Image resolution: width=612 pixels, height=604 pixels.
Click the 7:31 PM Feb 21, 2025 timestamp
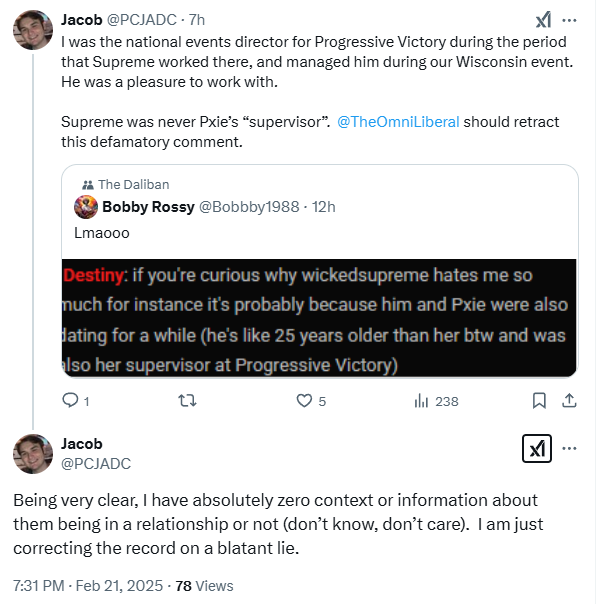click(x=88, y=586)
